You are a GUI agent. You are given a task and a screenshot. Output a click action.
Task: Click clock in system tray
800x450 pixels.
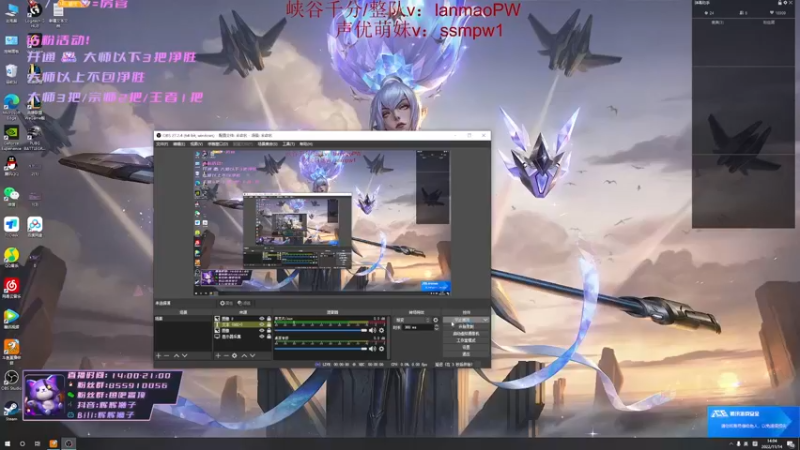[772, 444]
